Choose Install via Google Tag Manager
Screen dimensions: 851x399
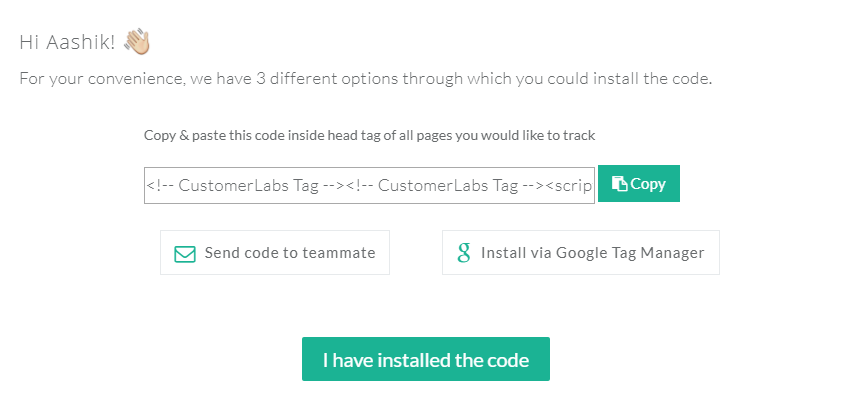[581, 252]
